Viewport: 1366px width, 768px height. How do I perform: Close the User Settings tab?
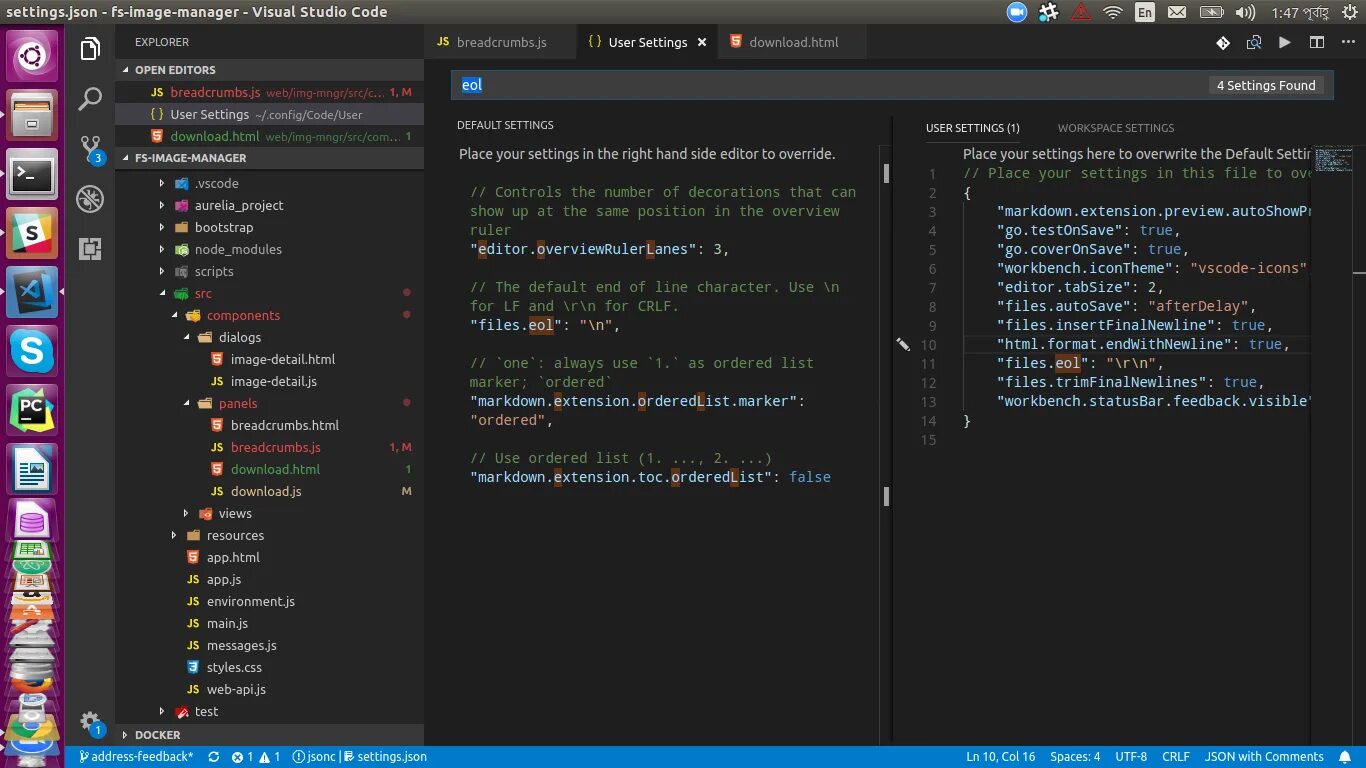[x=702, y=42]
